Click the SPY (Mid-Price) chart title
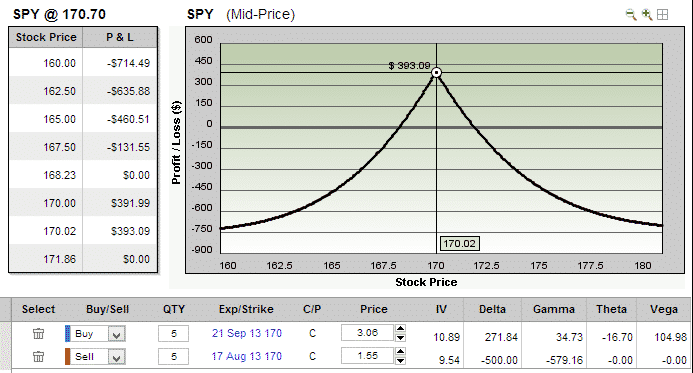The image size is (693, 373). 241,14
